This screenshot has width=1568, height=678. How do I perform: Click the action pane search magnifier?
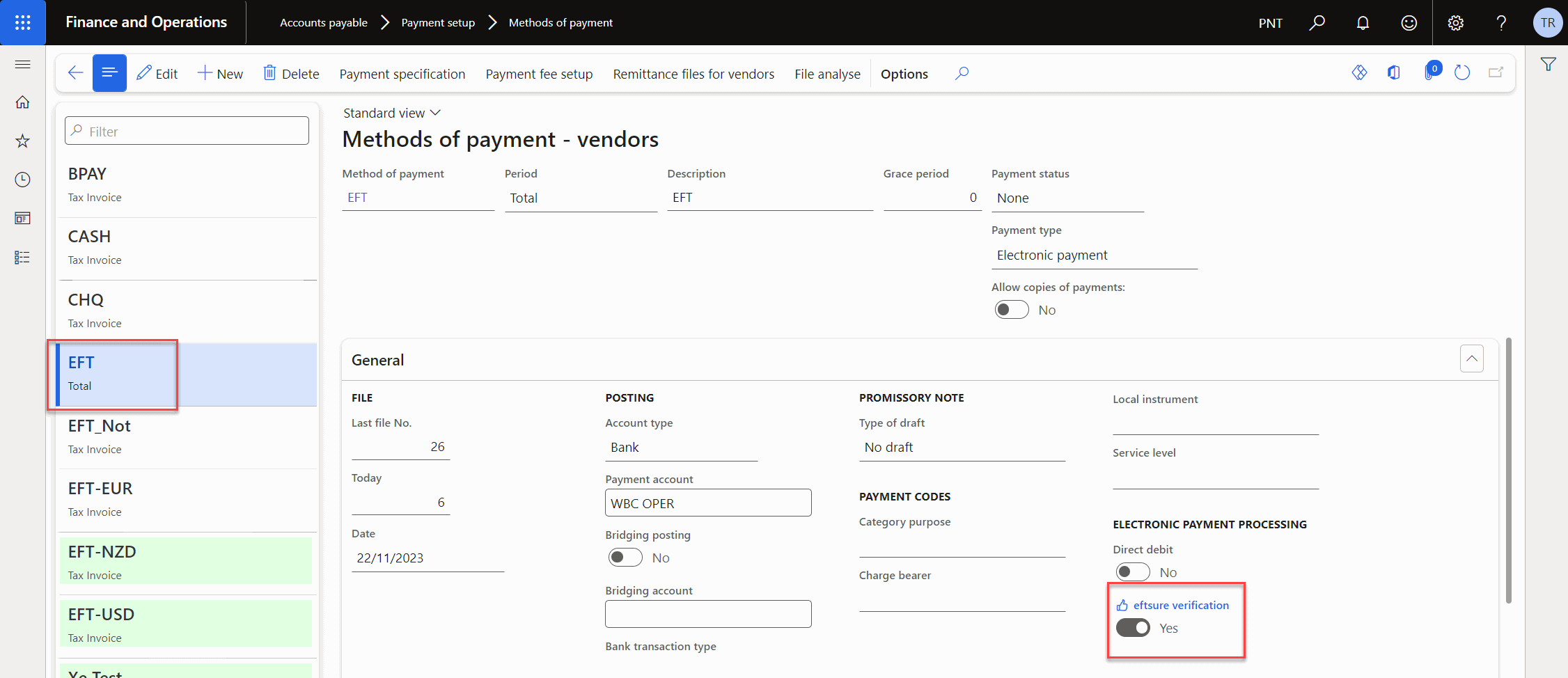[x=962, y=73]
